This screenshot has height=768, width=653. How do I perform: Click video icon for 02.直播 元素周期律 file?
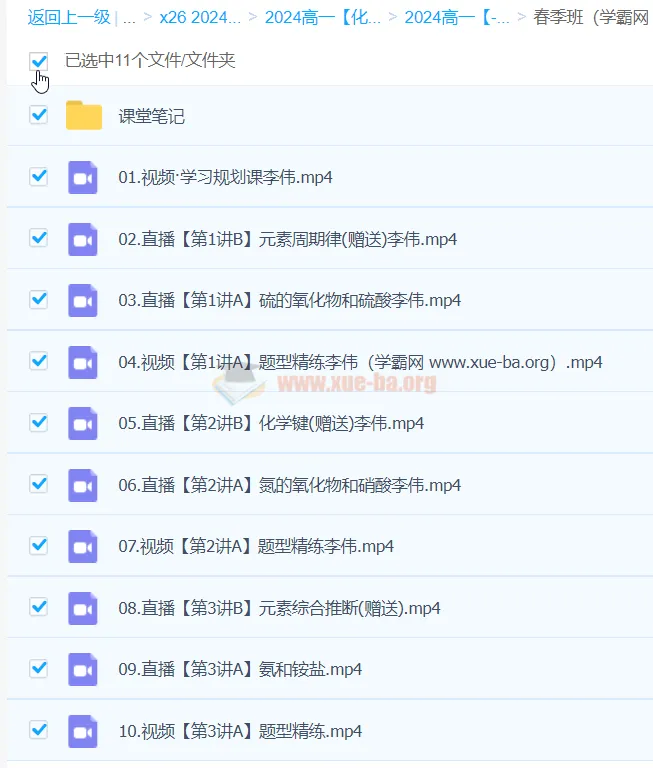pos(83,239)
